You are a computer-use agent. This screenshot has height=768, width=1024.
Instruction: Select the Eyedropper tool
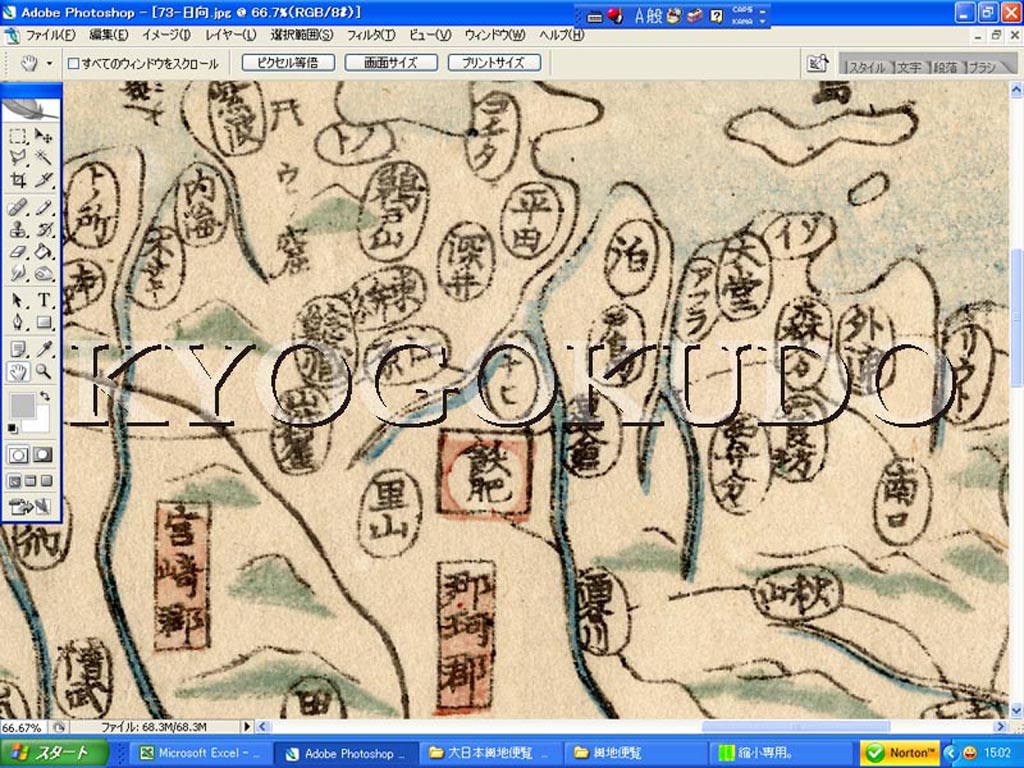click(x=43, y=349)
